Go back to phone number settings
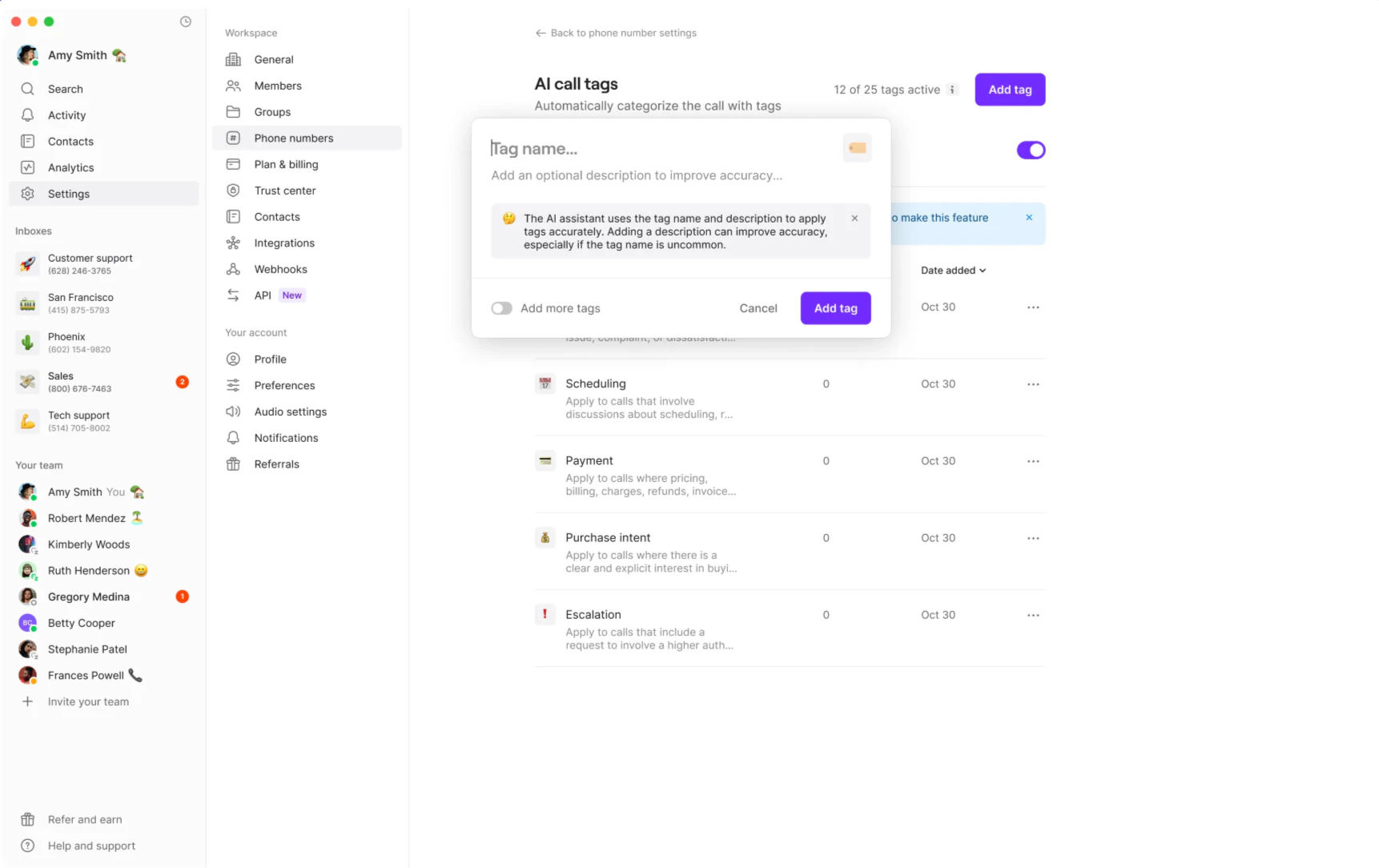This screenshot has height=868, width=1379. (615, 33)
